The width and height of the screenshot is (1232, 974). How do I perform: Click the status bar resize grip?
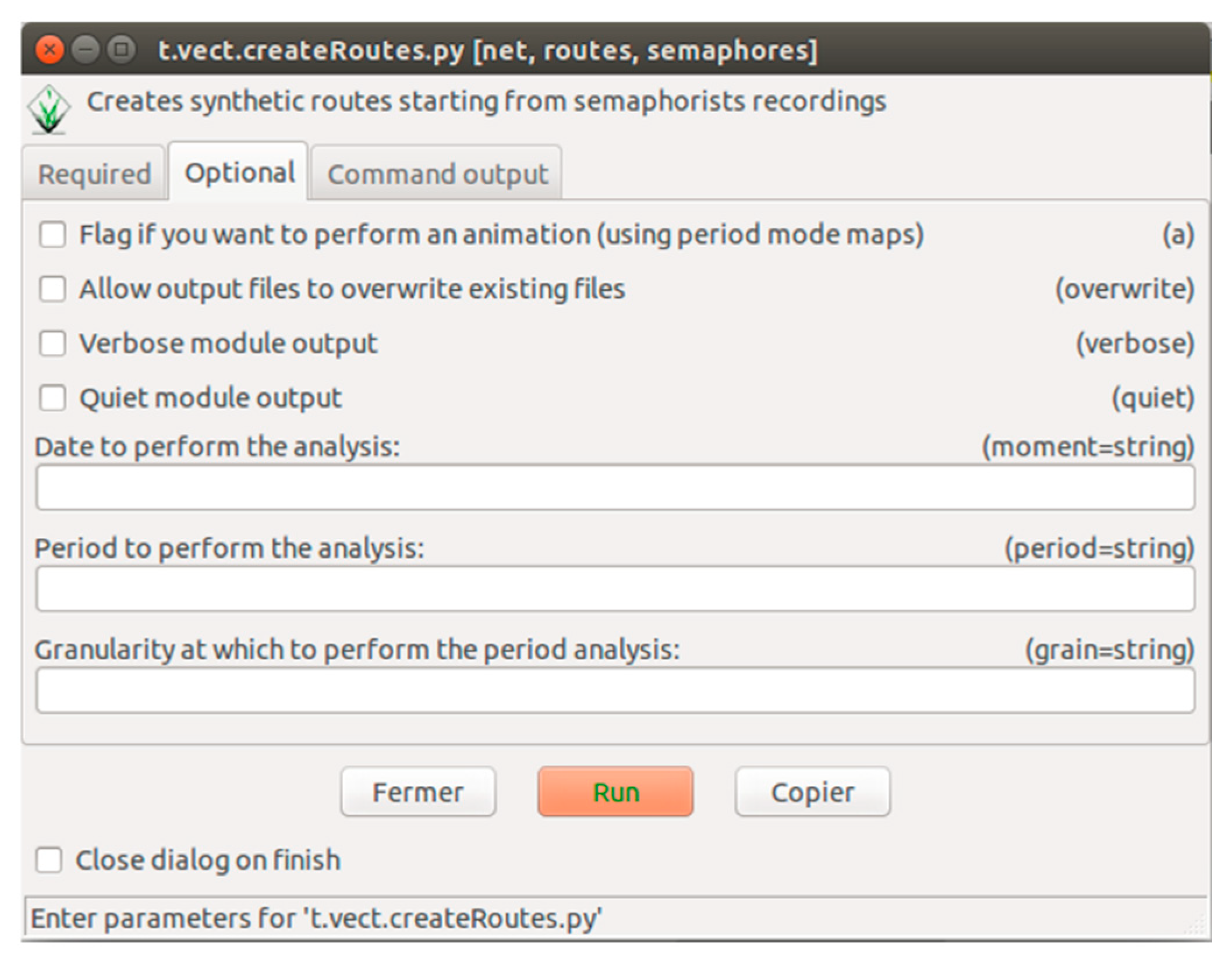point(1197,925)
